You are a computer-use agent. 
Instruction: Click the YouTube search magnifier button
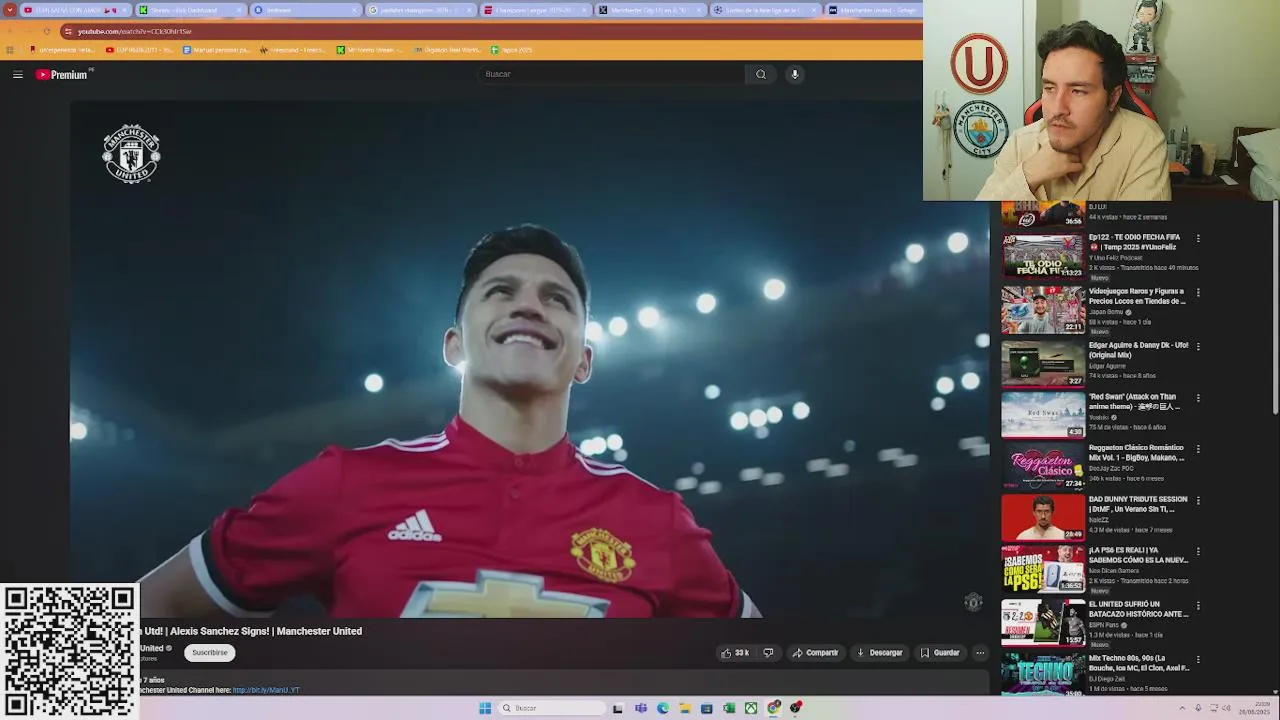(761, 74)
